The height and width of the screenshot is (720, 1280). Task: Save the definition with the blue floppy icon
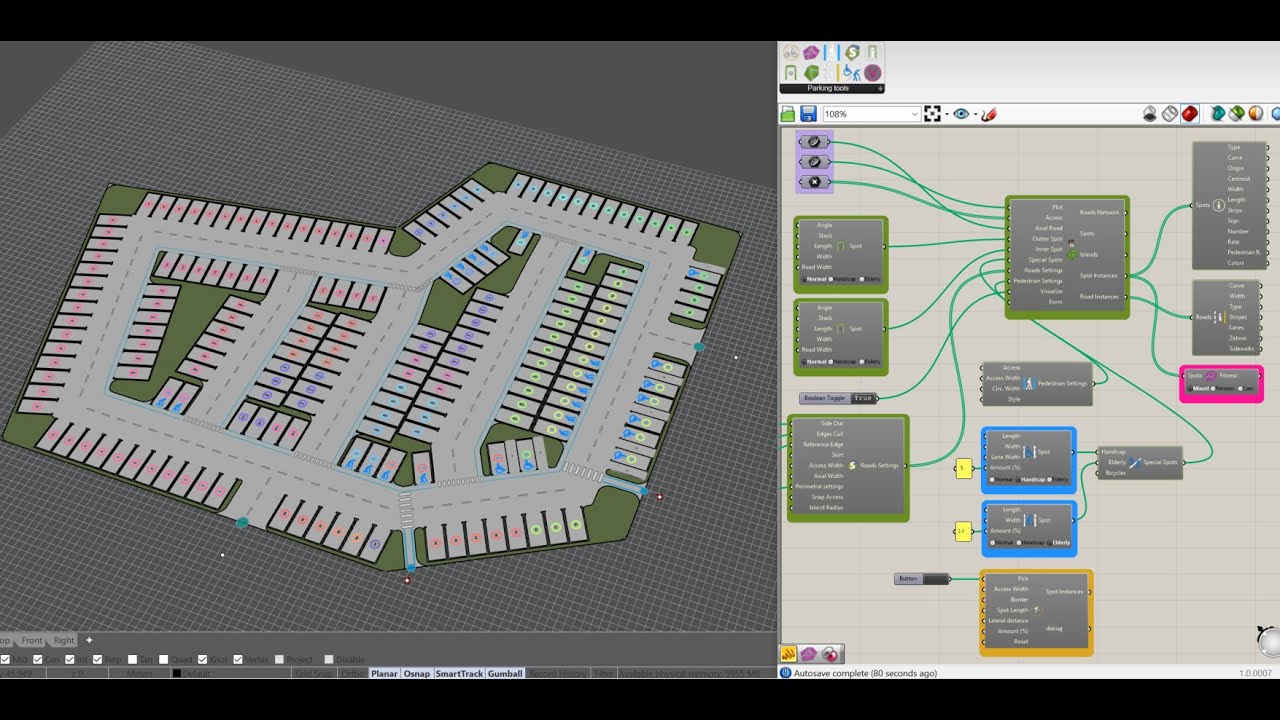(808, 114)
